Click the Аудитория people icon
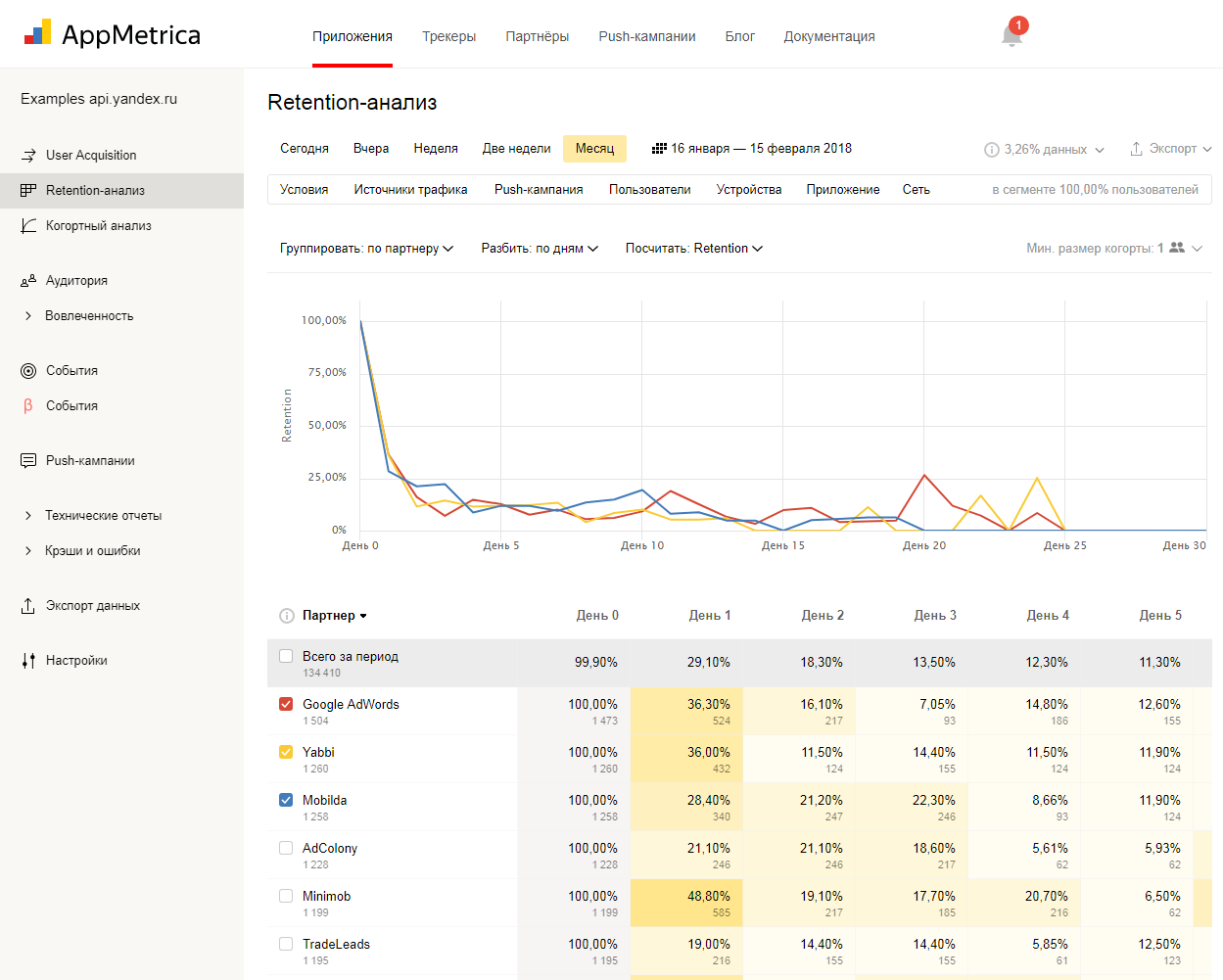This screenshot has height=980, width=1223. pos(28,281)
